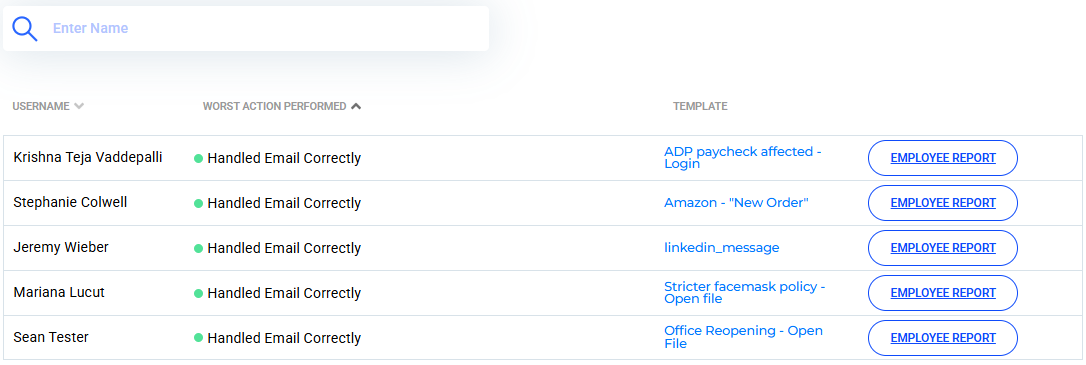Image resolution: width=1086 pixels, height=365 pixels.
Task: View Employee Report for Mariana Lucut
Action: pyautogui.click(x=943, y=293)
